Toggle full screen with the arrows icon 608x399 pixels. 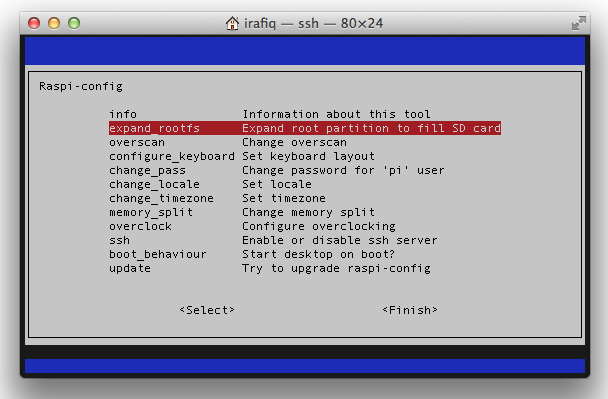(579, 23)
